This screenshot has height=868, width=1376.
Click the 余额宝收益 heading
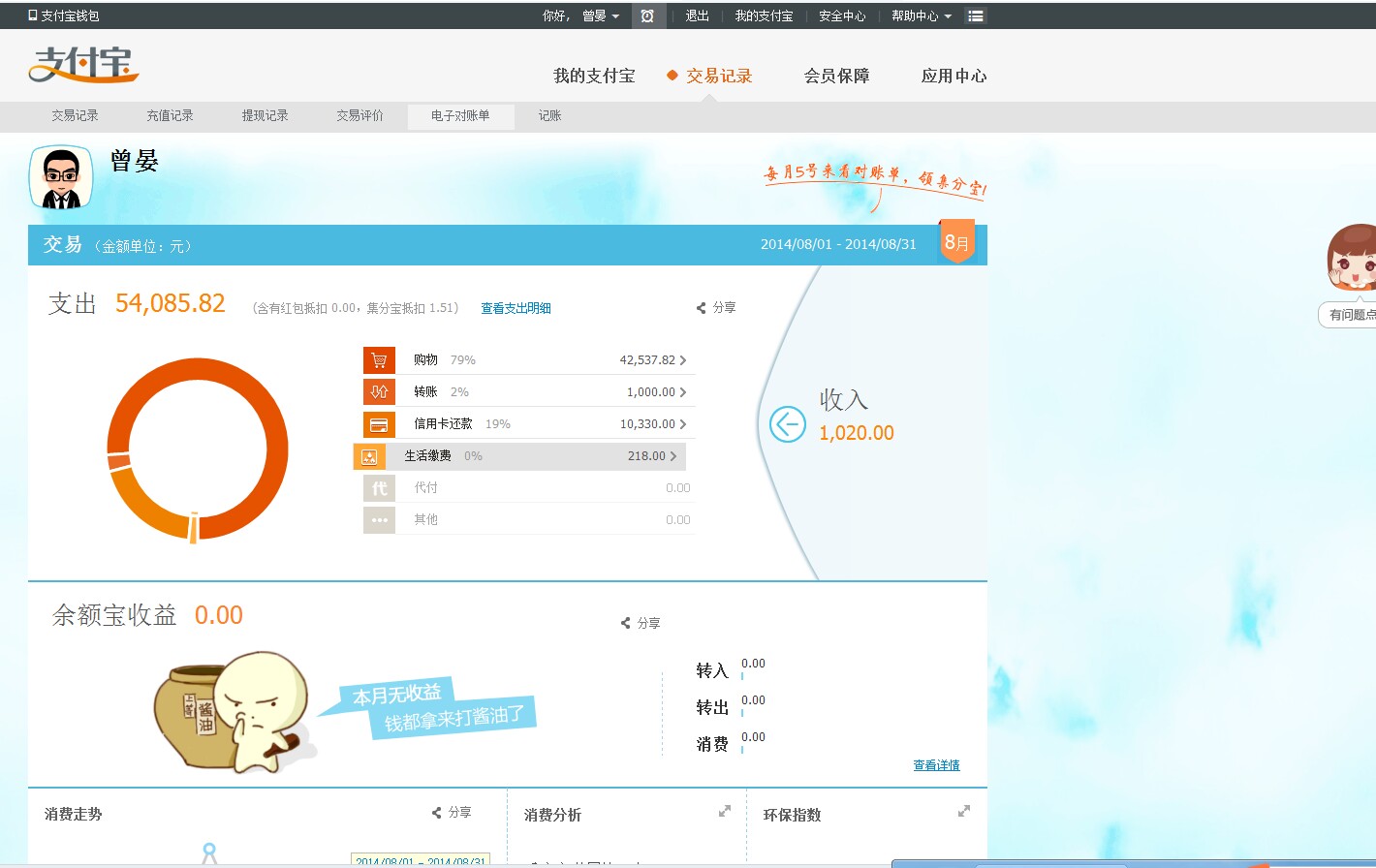coord(114,615)
